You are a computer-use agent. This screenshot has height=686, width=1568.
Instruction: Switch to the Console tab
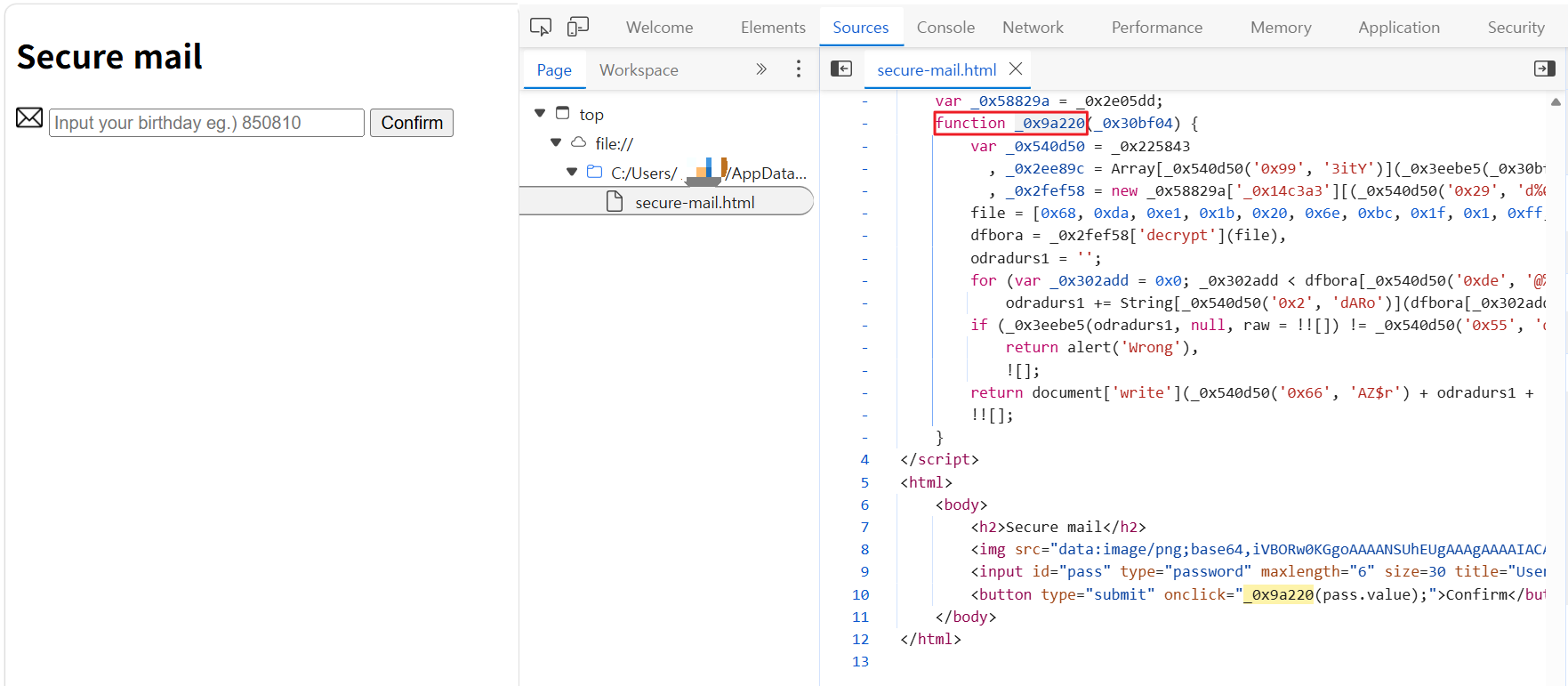pos(945,28)
